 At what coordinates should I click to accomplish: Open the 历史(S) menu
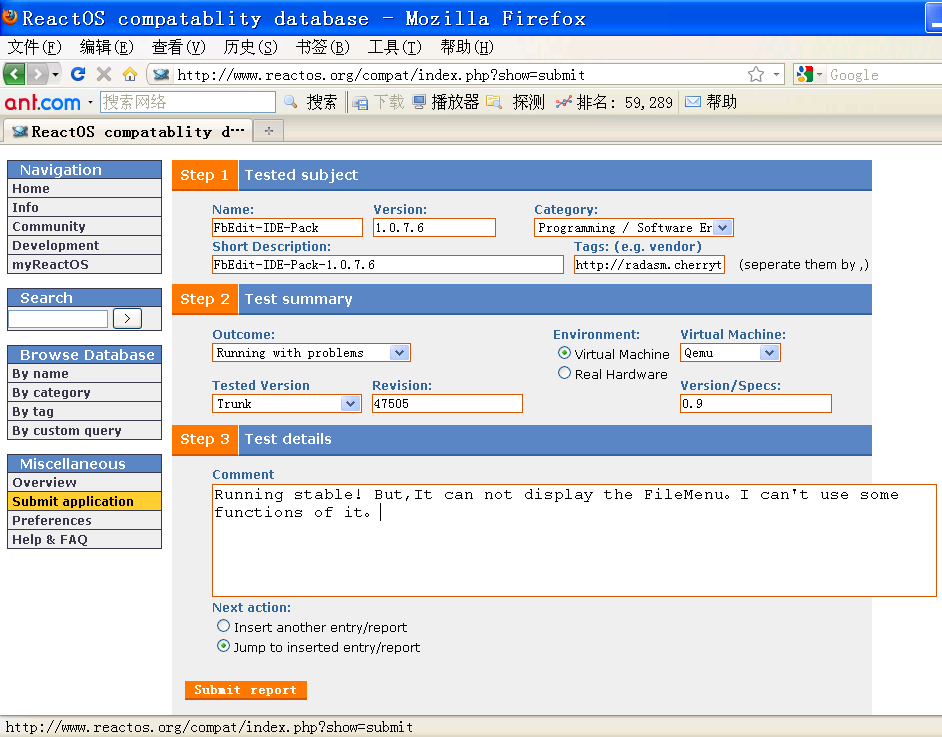click(x=251, y=47)
